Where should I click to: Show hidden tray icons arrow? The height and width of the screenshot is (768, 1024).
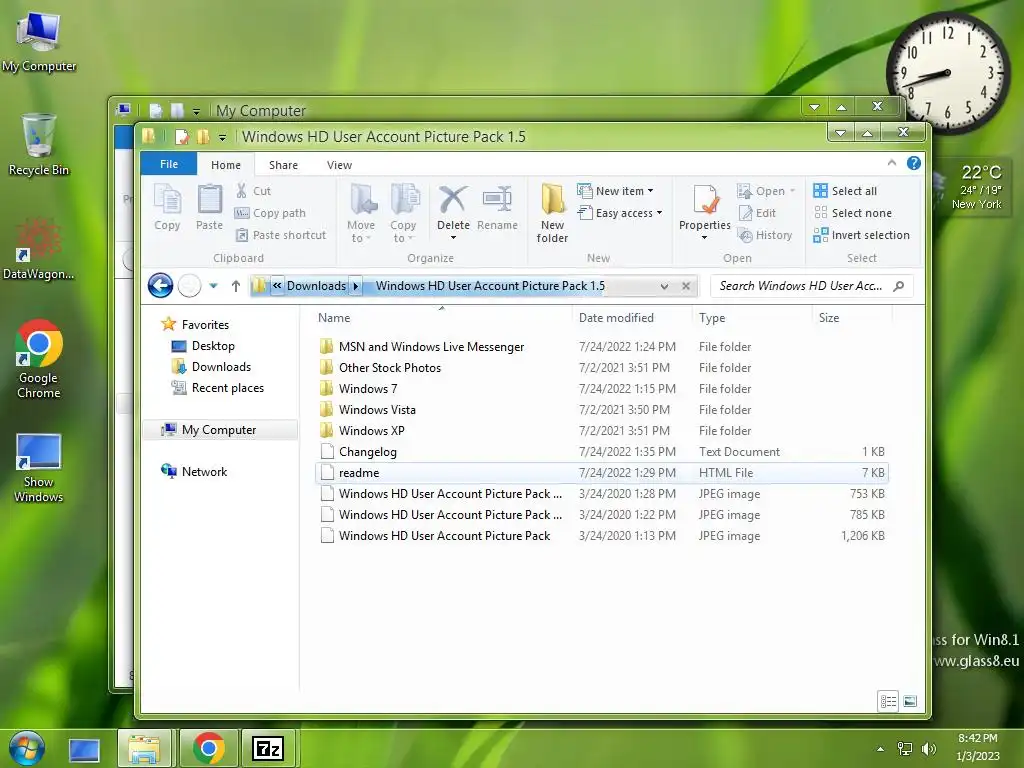pyautogui.click(x=880, y=748)
